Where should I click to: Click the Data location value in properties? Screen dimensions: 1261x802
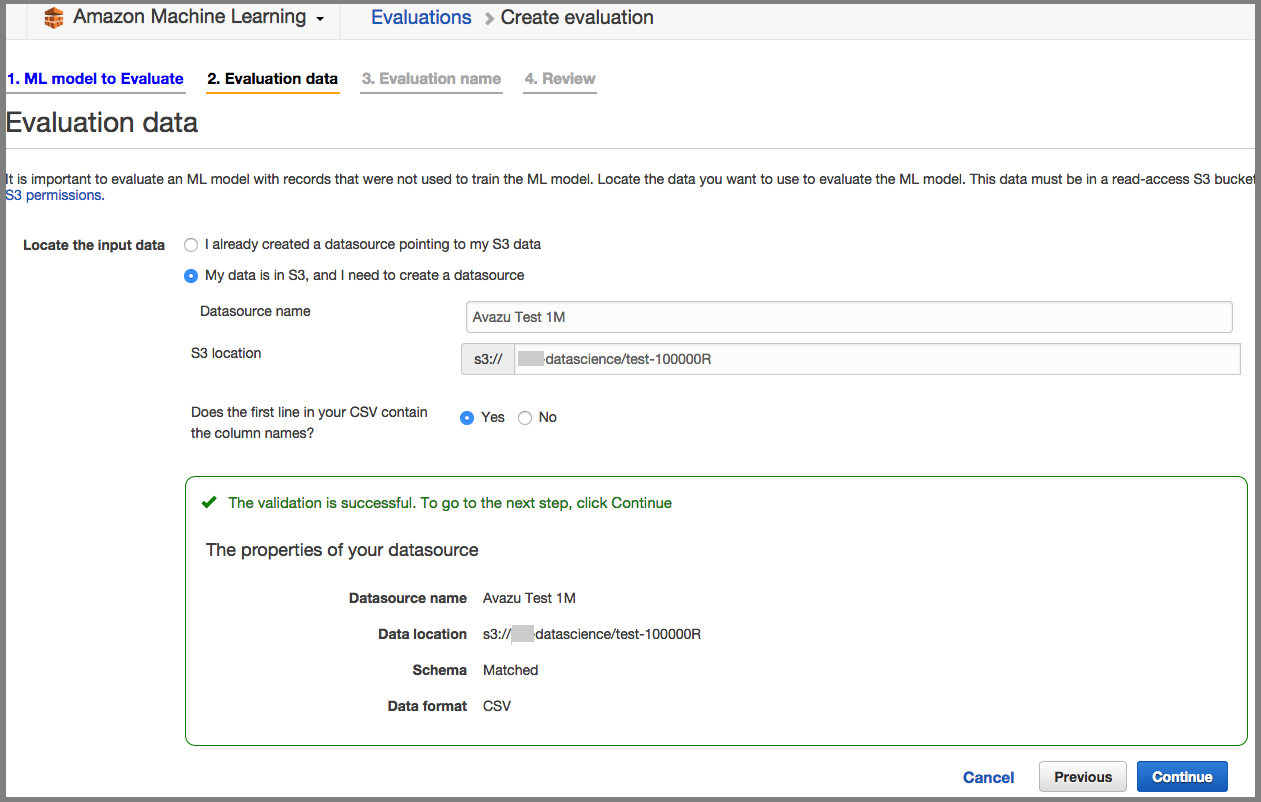(592, 634)
